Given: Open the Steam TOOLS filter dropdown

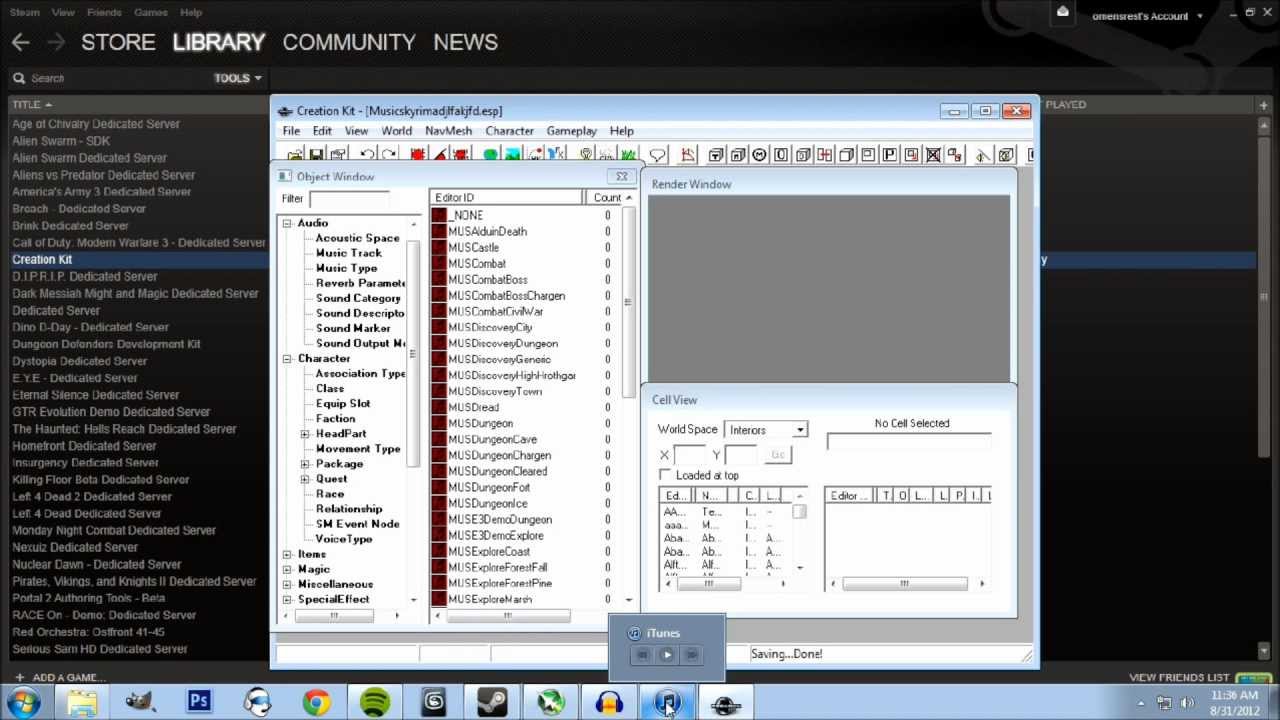Looking at the screenshot, I should click(x=238, y=78).
